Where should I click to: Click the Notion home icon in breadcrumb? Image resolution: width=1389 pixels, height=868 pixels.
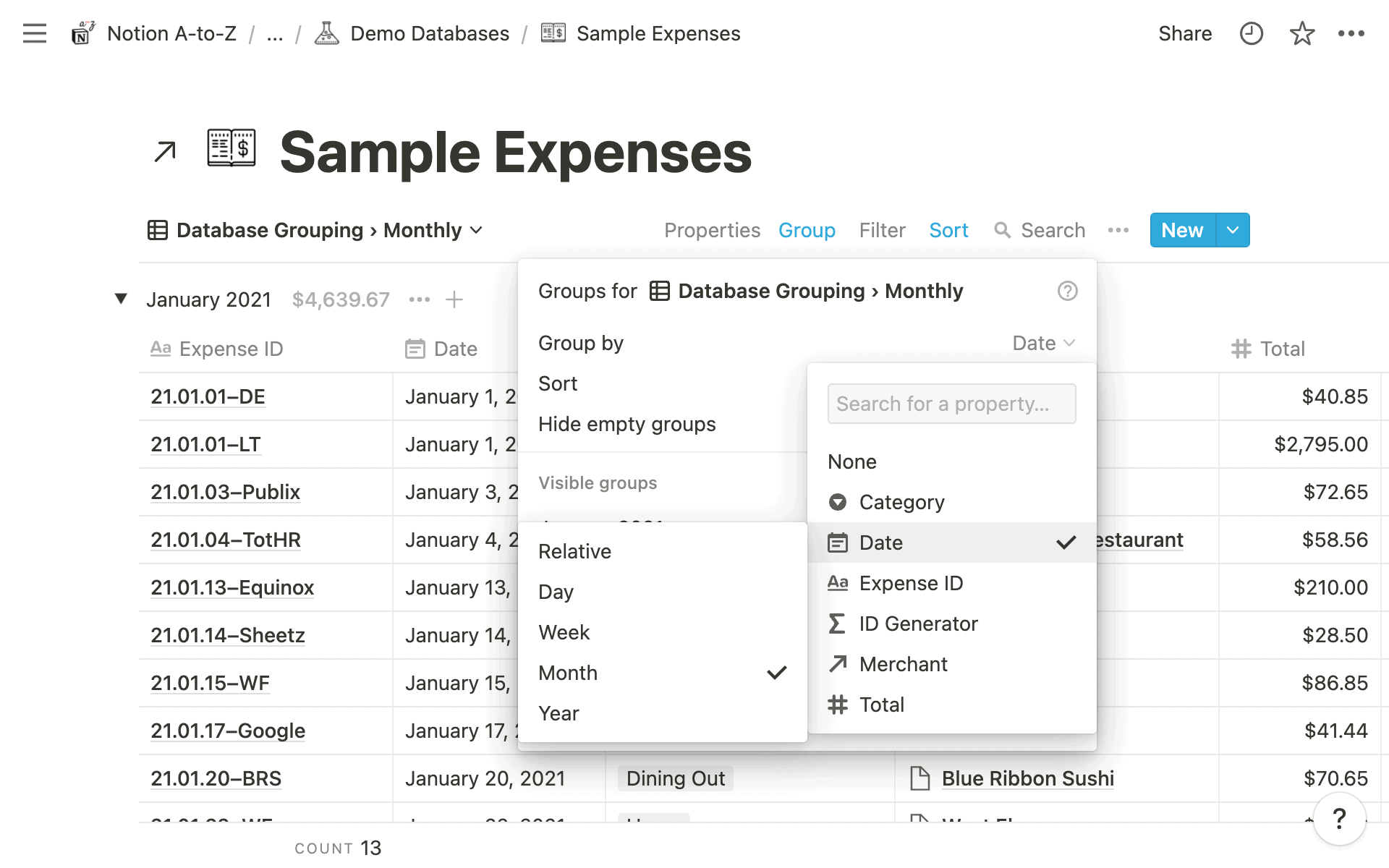click(82, 33)
